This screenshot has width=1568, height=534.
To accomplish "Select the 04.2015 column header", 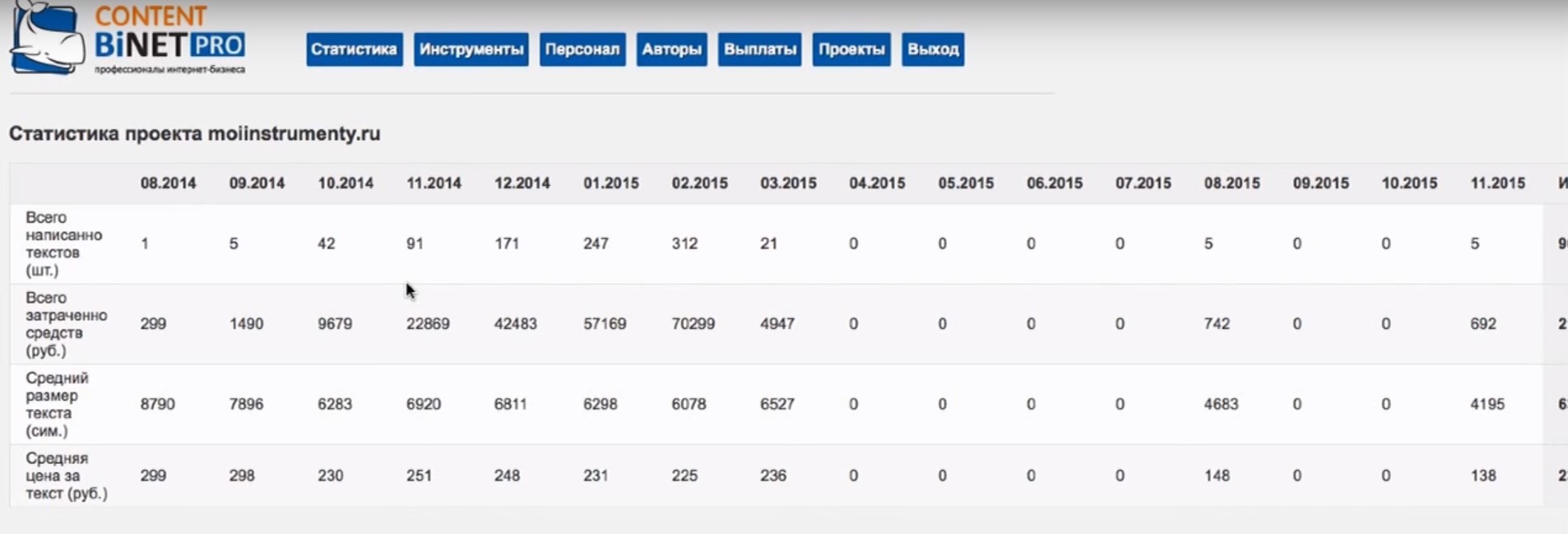I will pyautogui.click(x=878, y=183).
